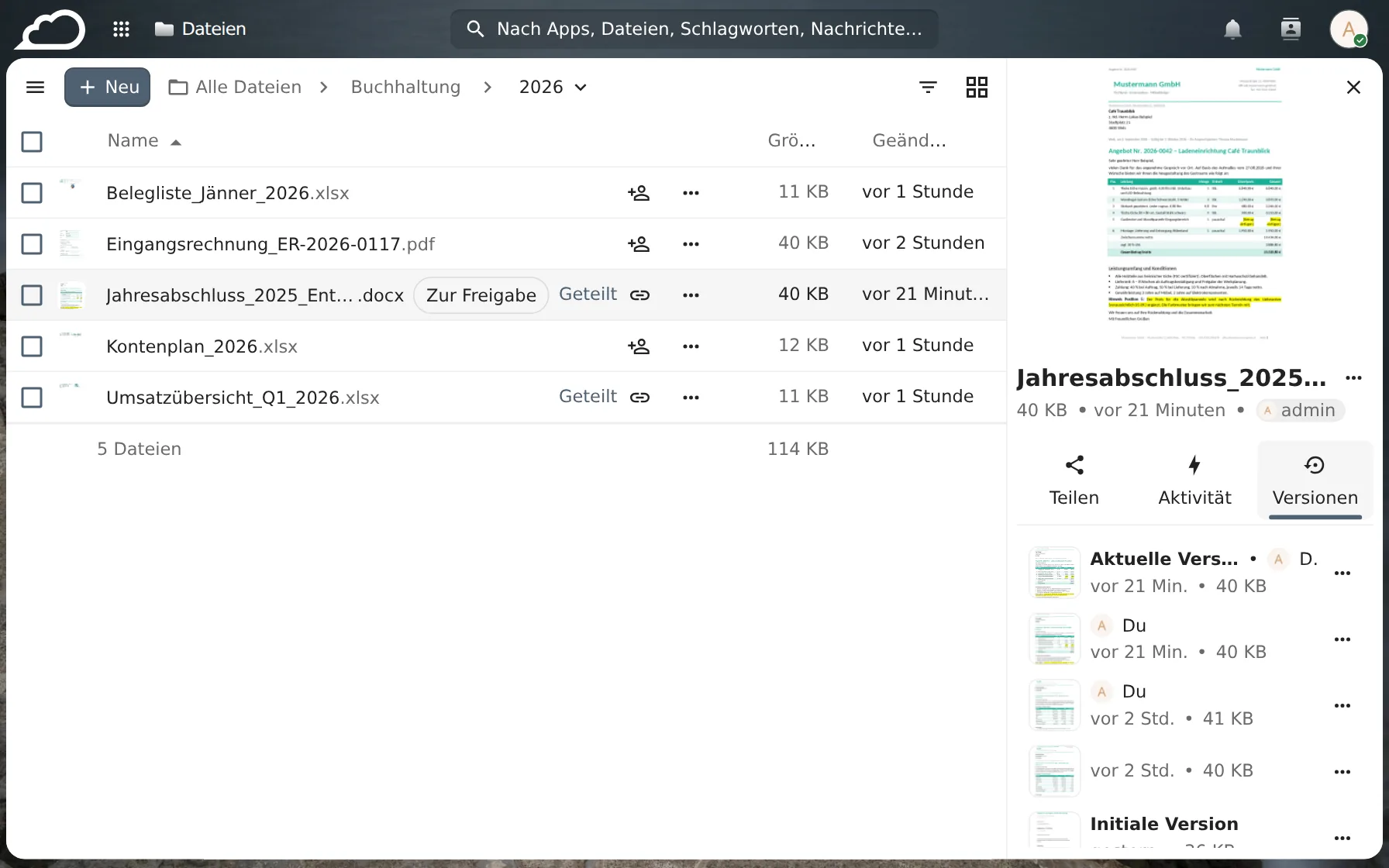
Task: Open the contacts menu icon
Action: (1291, 29)
